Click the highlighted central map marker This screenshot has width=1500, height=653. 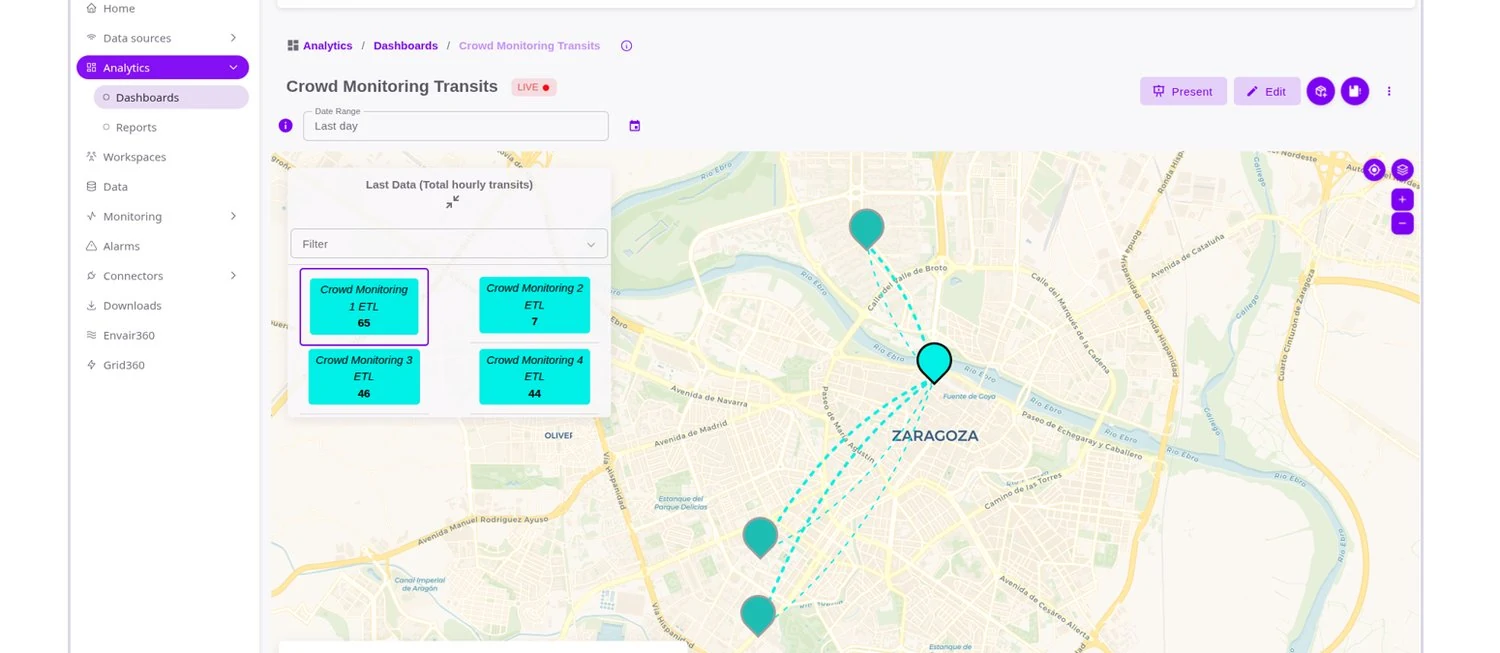click(x=934, y=363)
